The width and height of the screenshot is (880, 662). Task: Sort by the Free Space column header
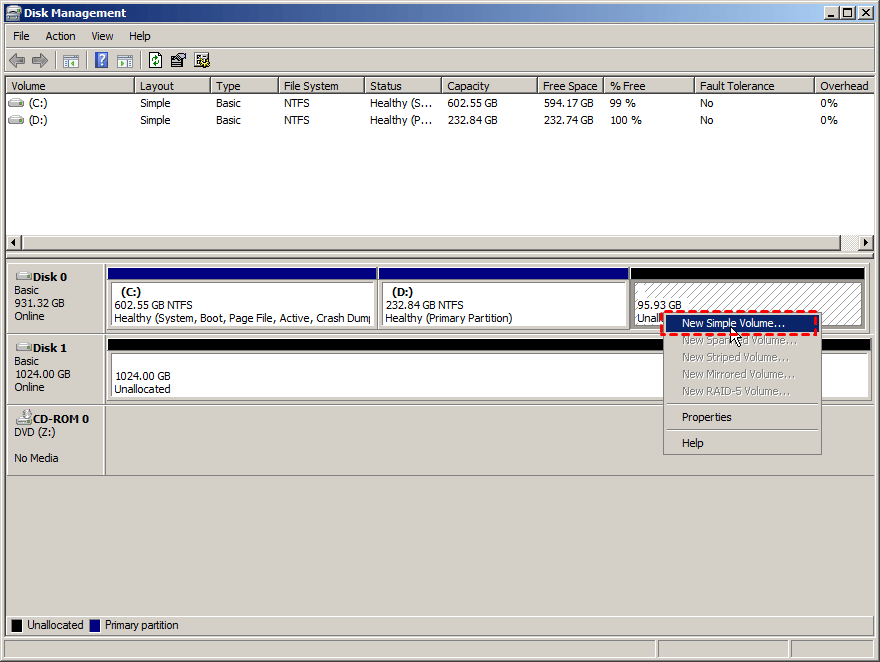[x=570, y=86]
